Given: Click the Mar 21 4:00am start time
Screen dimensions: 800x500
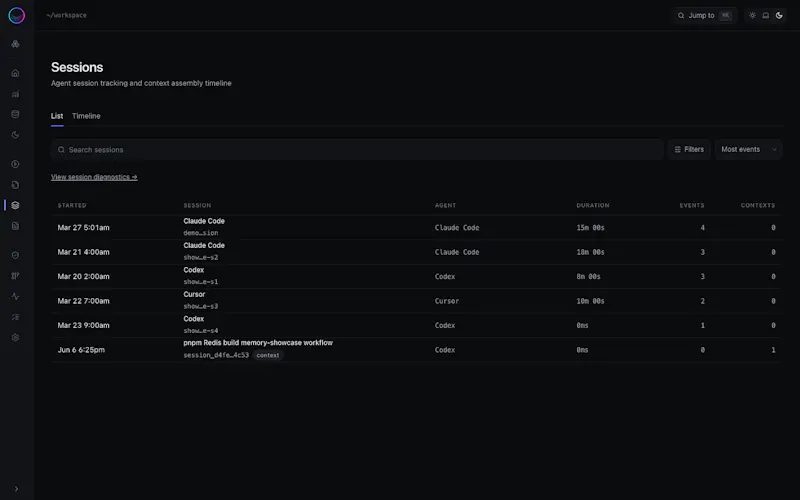Looking at the screenshot, I should pos(83,252).
